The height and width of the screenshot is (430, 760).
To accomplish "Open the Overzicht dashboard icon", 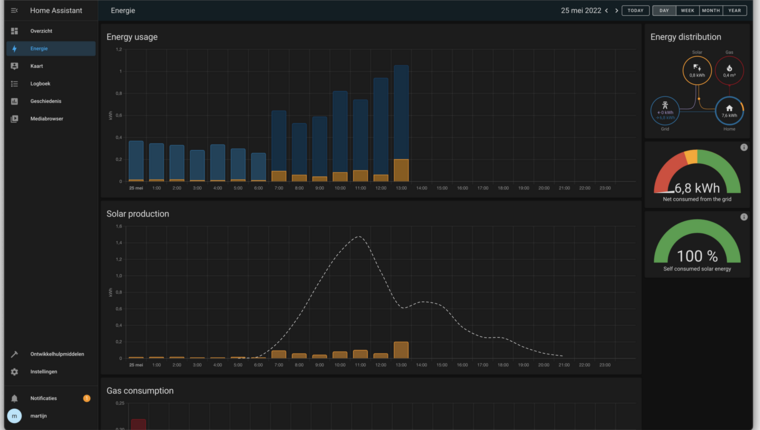I will [14, 31].
